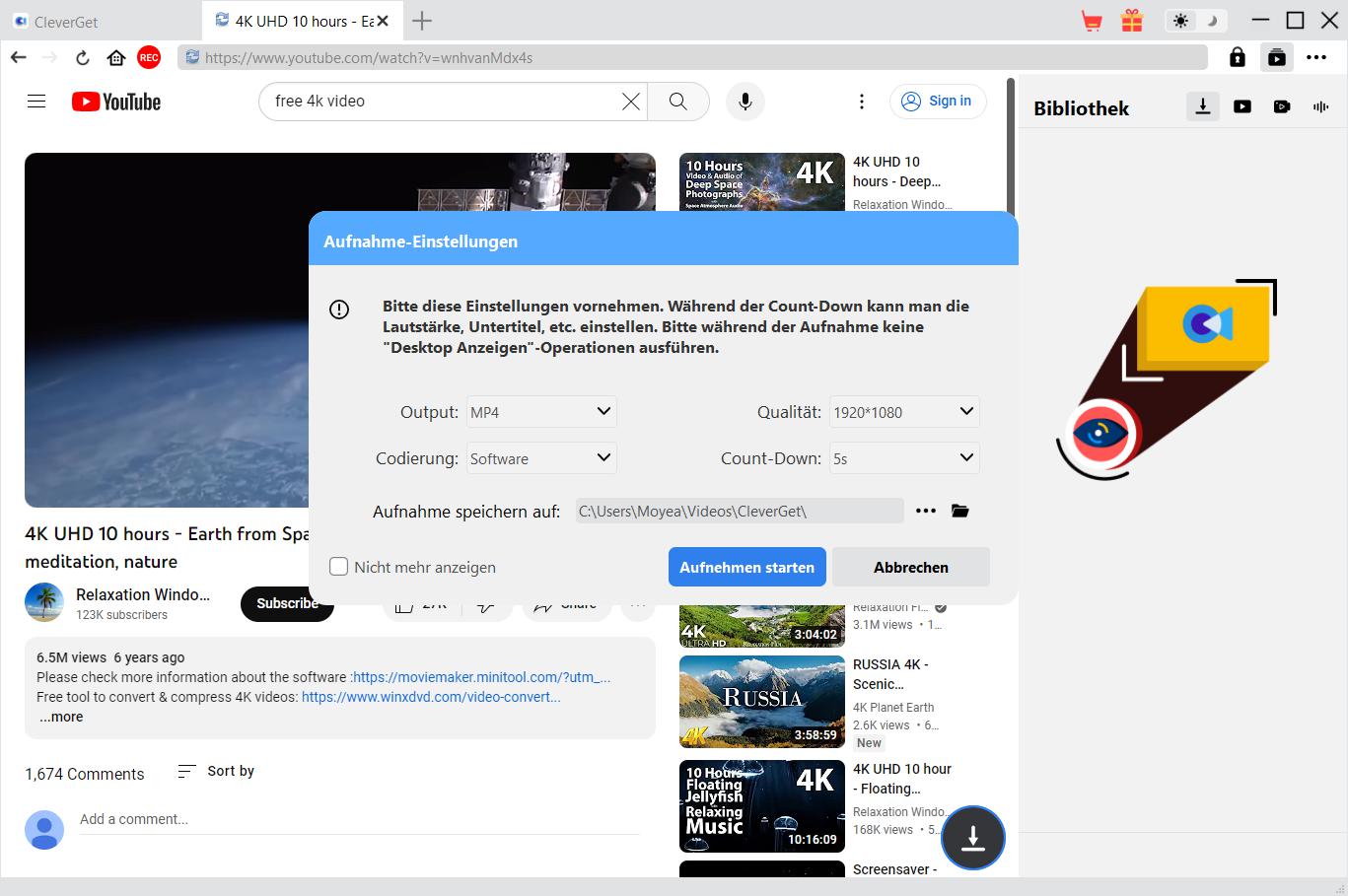The image size is (1348, 896).
Task: Open the audio waveform library tab
Action: tap(1320, 106)
